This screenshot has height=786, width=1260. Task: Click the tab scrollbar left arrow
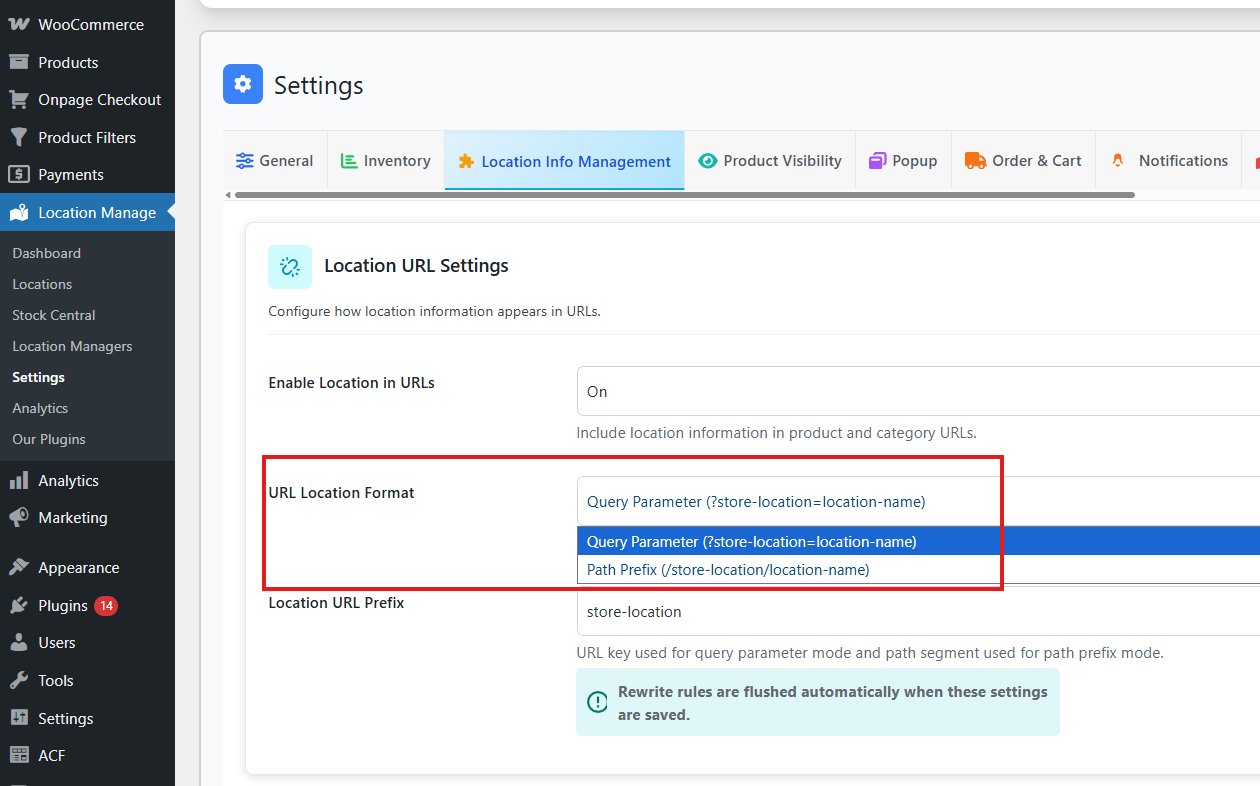tap(228, 195)
